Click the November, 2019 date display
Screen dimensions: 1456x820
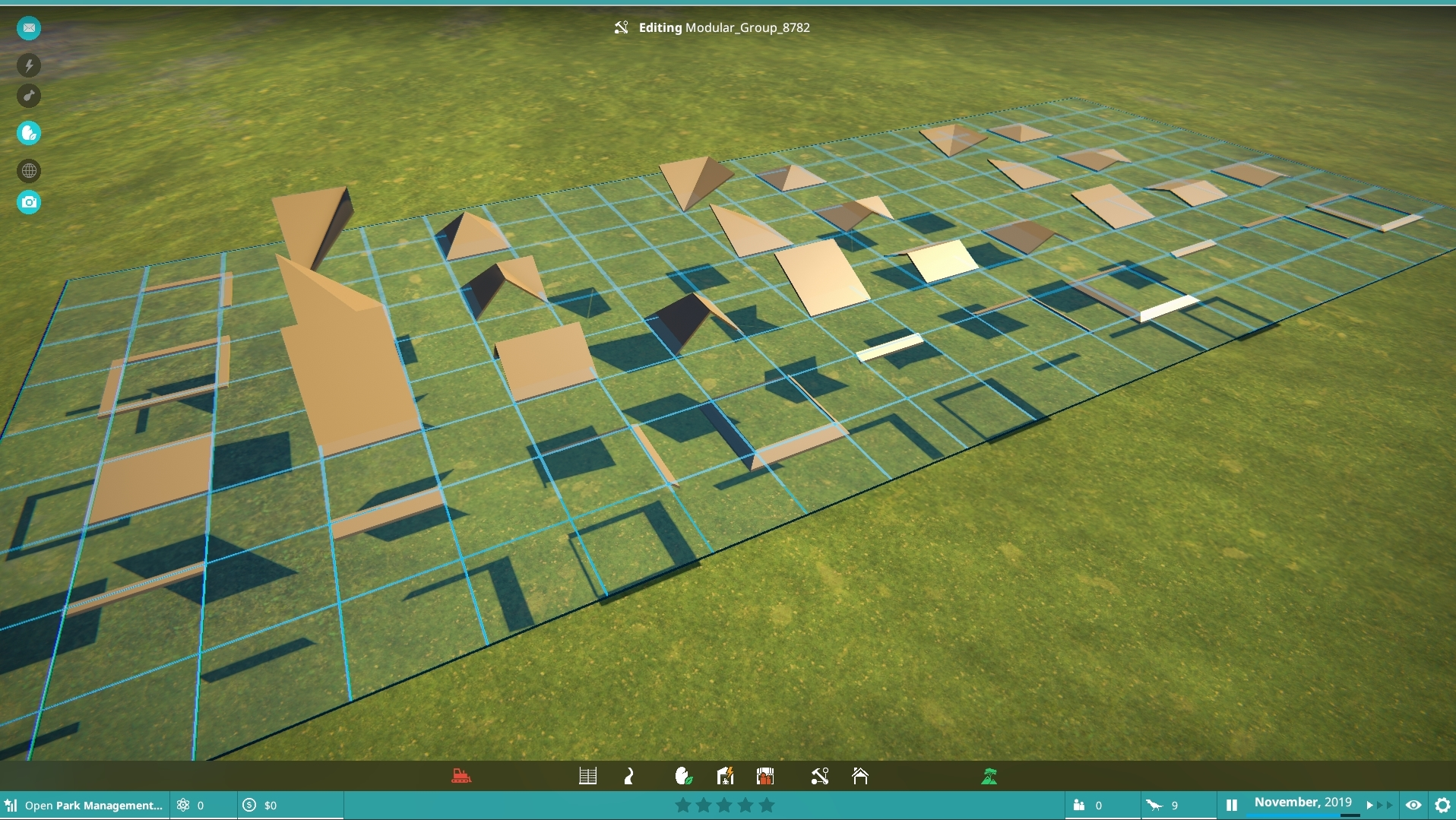pyautogui.click(x=1302, y=802)
